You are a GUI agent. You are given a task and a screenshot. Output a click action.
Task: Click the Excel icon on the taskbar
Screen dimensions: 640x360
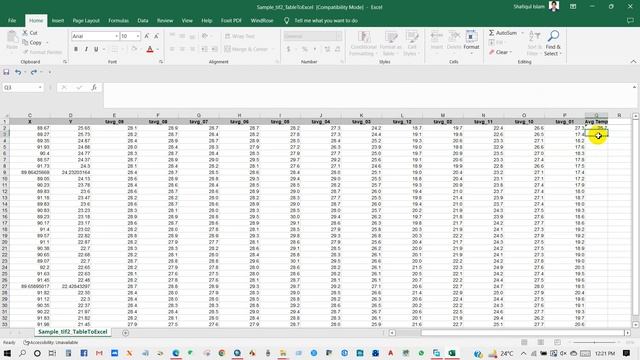[452, 353]
